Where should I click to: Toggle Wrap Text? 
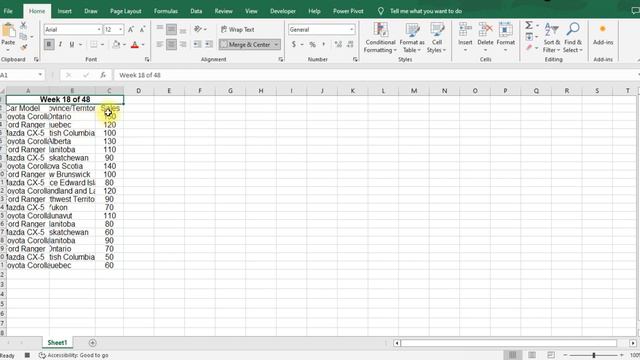coord(238,29)
